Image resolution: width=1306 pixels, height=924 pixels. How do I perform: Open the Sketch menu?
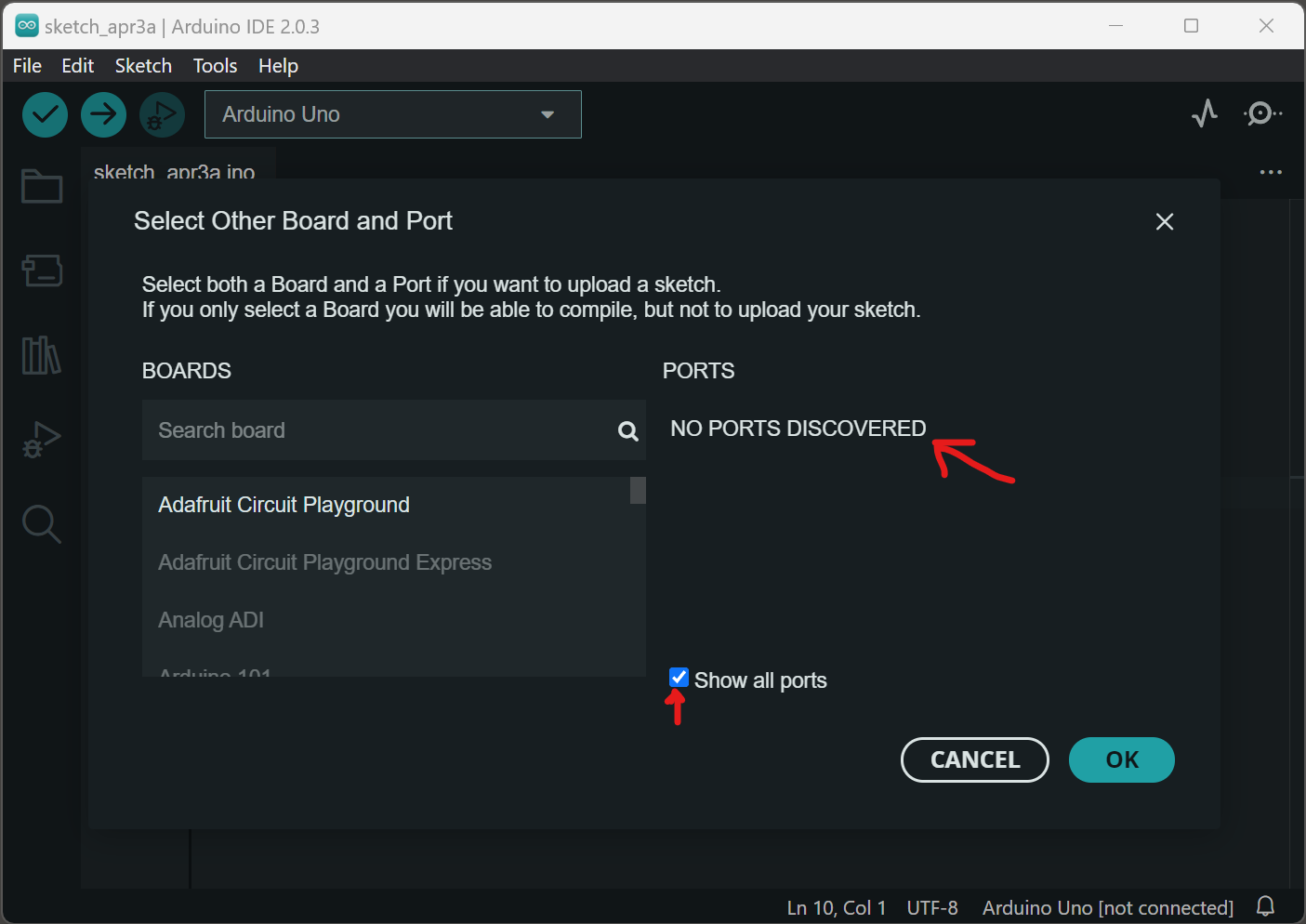click(x=143, y=66)
